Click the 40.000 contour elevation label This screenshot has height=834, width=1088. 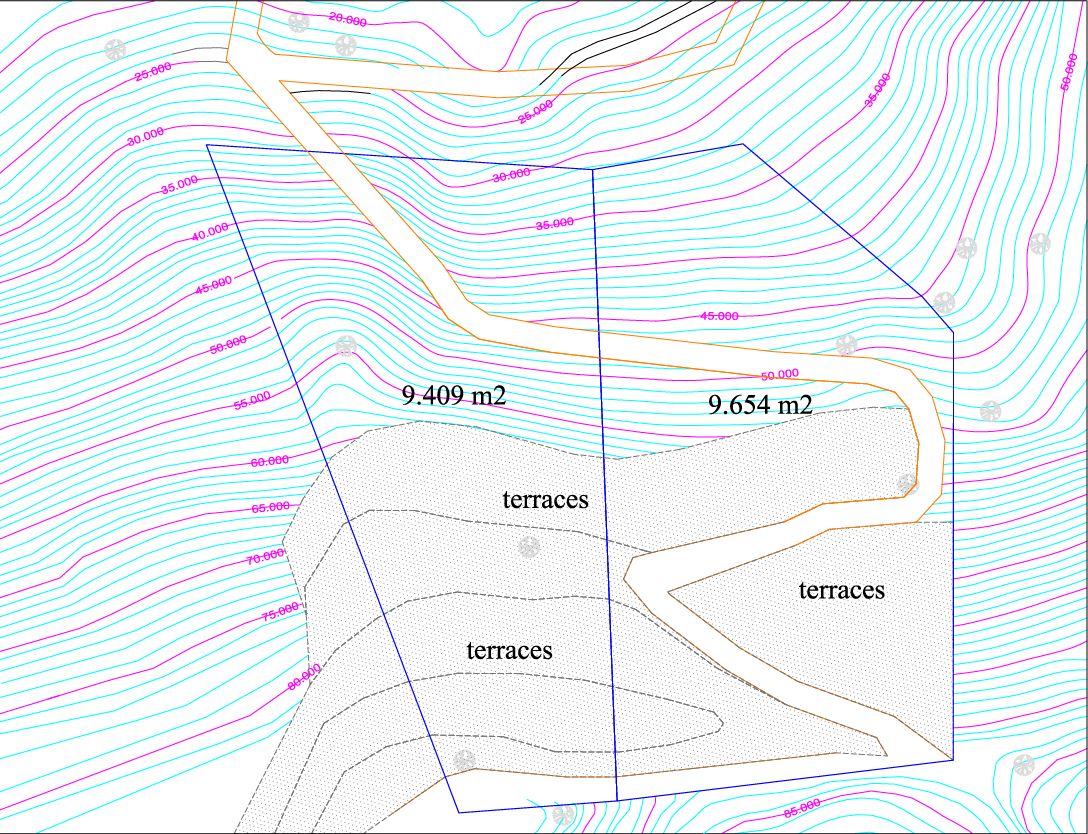pyautogui.click(x=210, y=232)
